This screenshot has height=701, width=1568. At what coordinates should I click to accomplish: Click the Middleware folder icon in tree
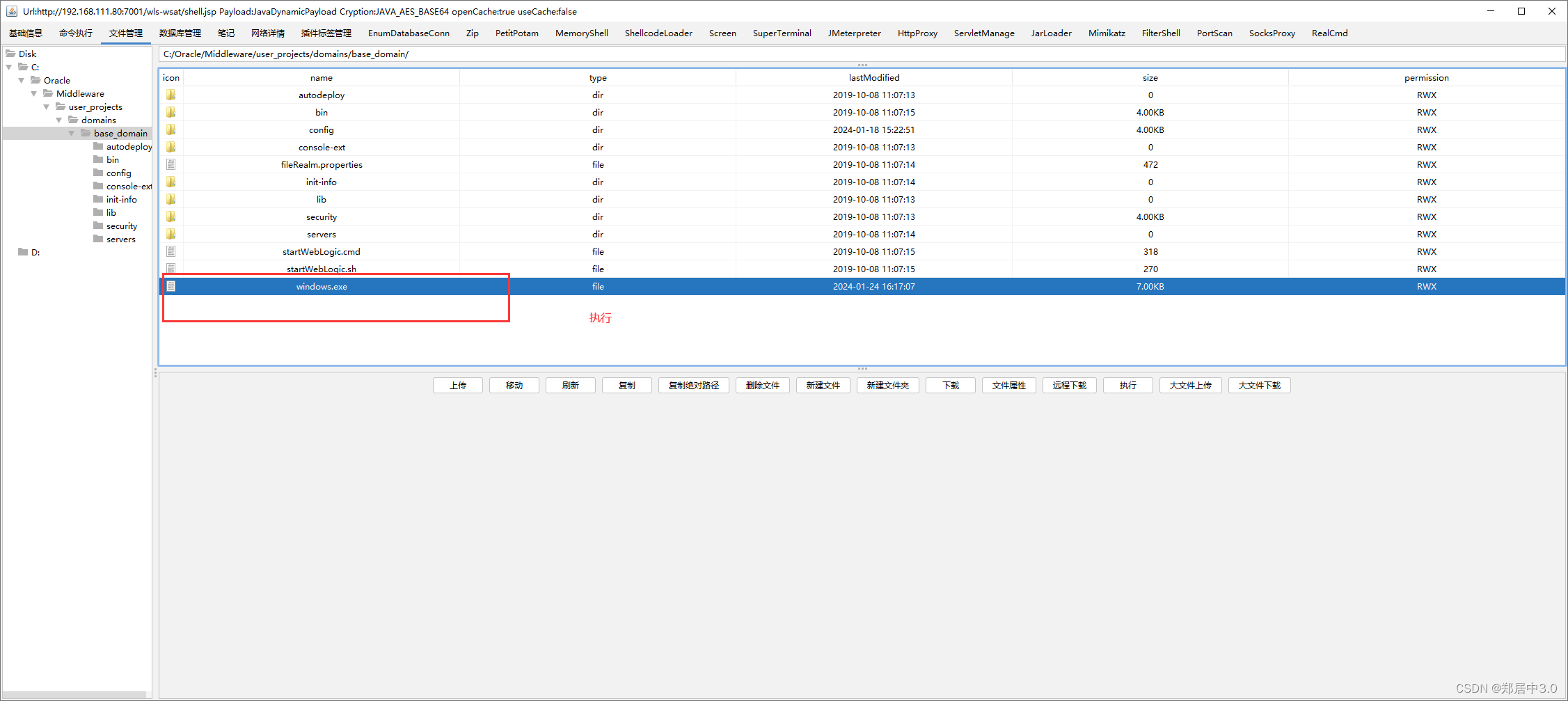(48, 93)
